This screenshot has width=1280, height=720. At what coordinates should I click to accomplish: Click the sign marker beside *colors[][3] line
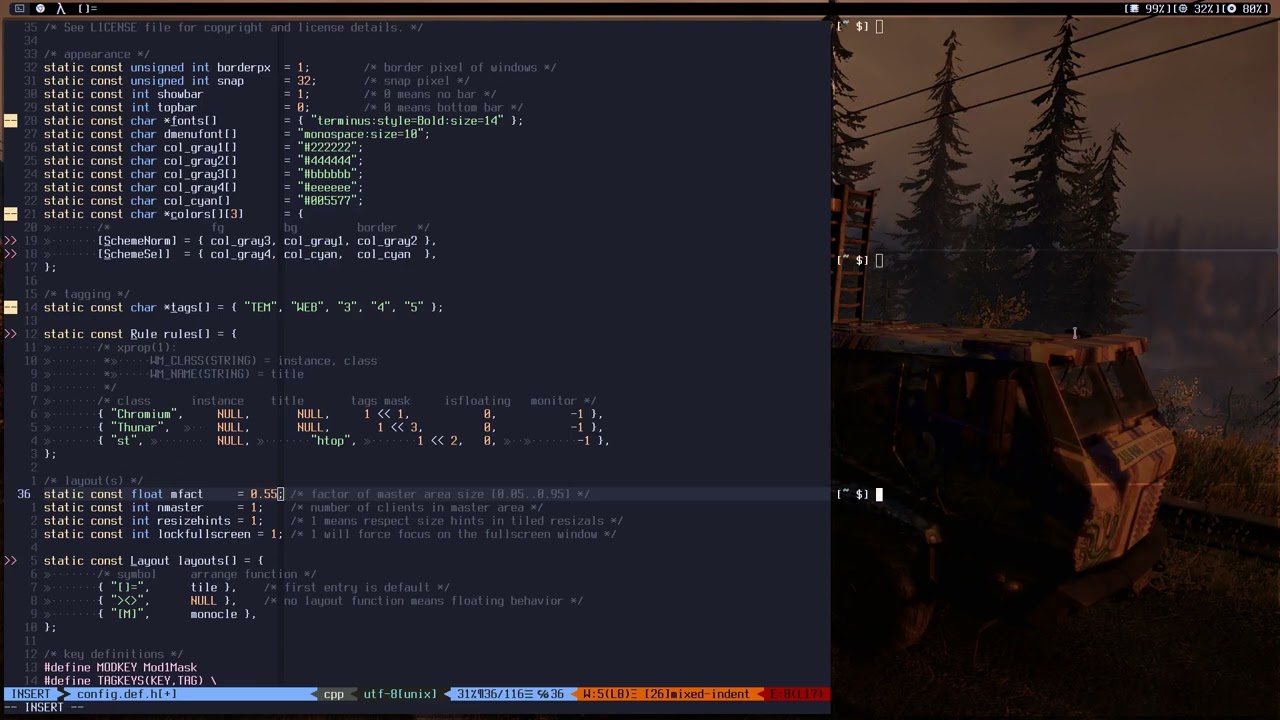click(10, 214)
